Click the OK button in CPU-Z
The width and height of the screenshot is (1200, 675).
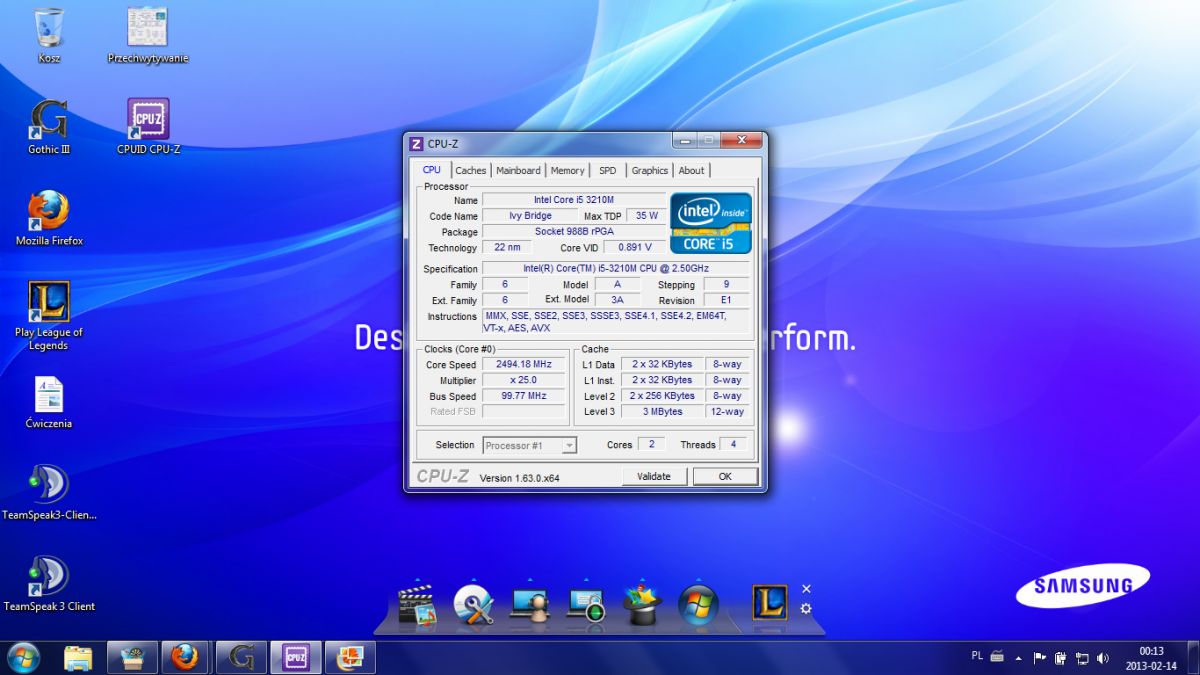coord(725,477)
